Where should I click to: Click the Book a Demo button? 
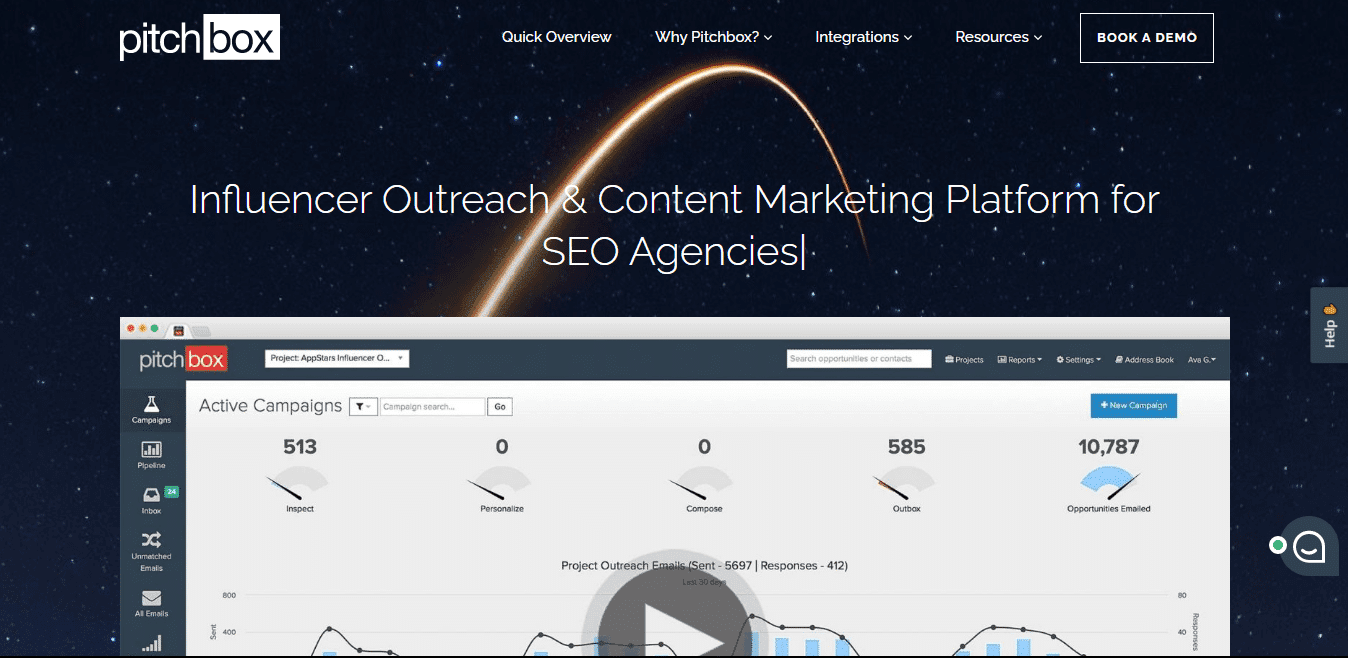pyautogui.click(x=1147, y=38)
